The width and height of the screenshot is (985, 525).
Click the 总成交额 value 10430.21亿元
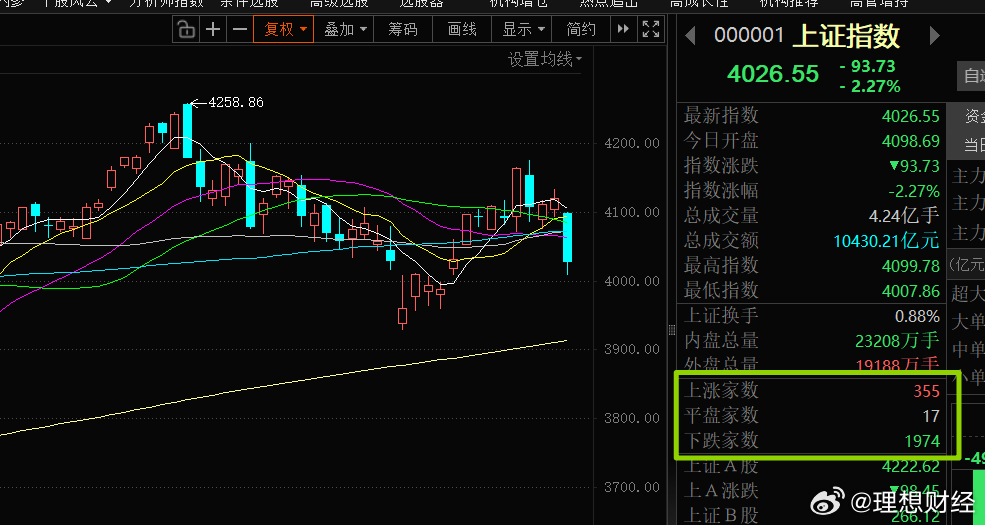(886, 241)
